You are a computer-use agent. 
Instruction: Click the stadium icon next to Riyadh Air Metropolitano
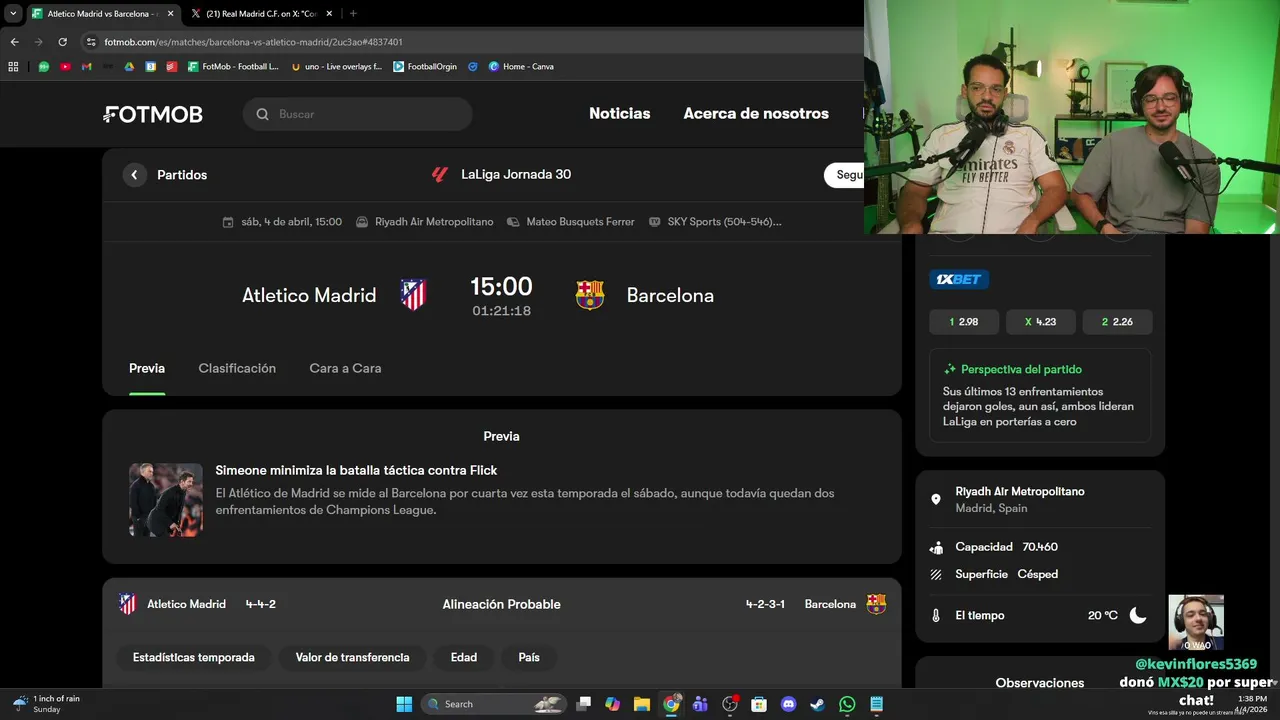click(362, 222)
